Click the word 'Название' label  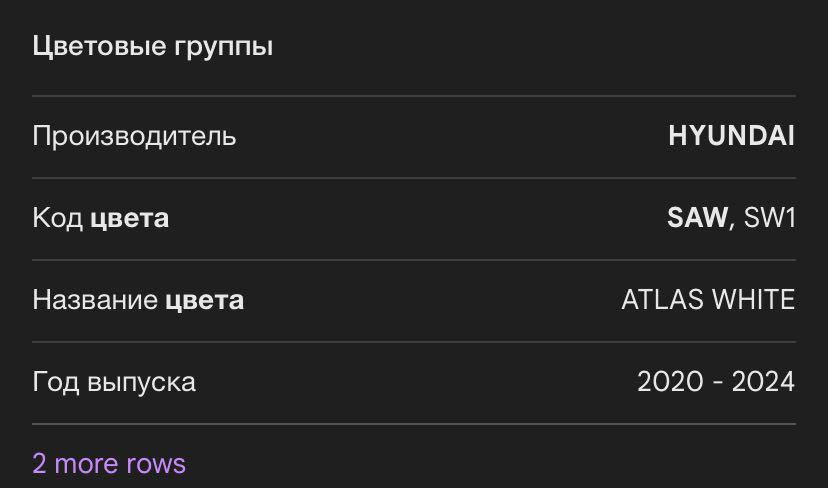coord(95,300)
